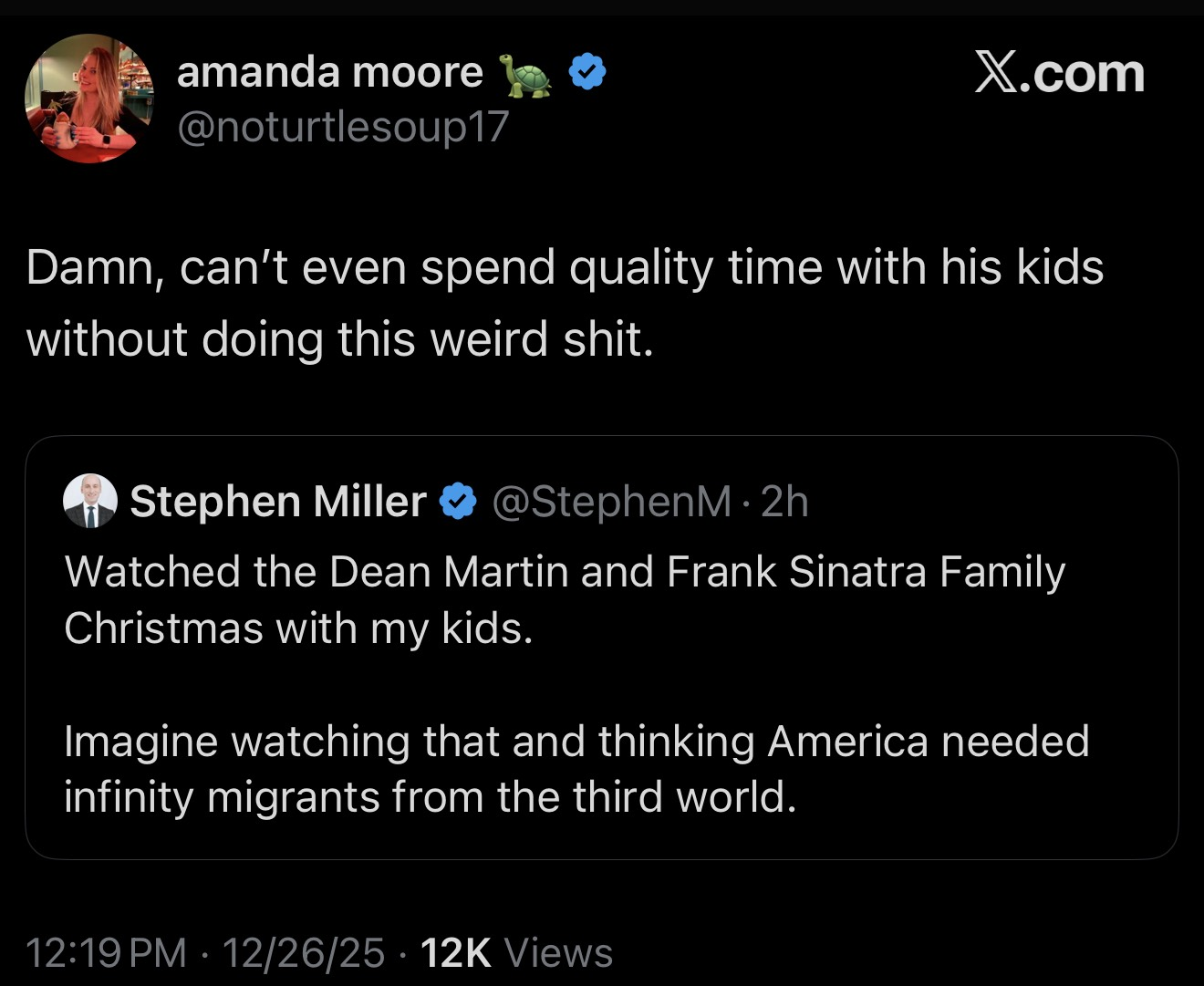Click amanda moore's blue verified badge
The width and height of the screenshot is (1204, 986).
pyautogui.click(x=588, y=72)
